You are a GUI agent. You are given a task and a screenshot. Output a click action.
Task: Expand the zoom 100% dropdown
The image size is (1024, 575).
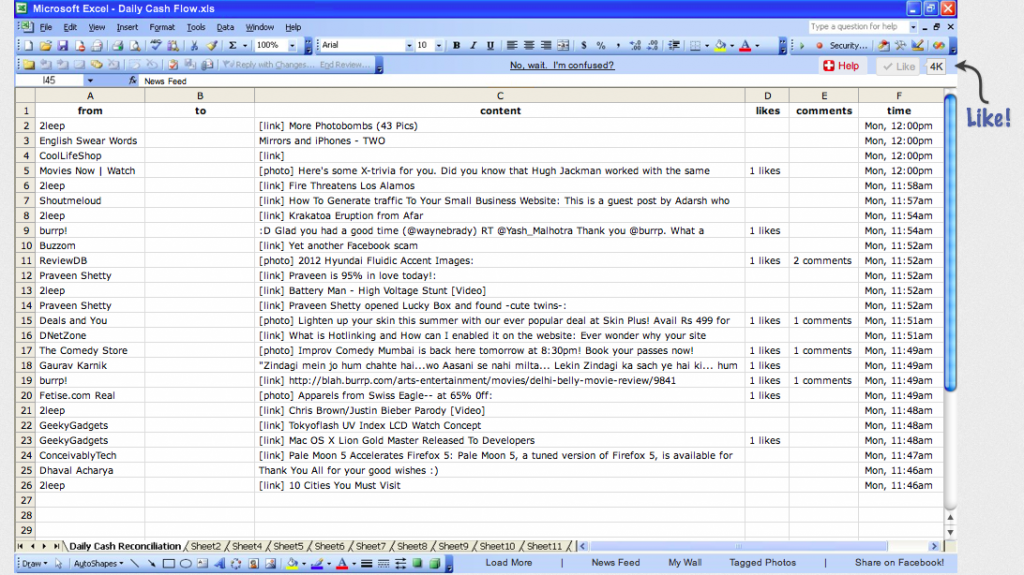(292, 46)
